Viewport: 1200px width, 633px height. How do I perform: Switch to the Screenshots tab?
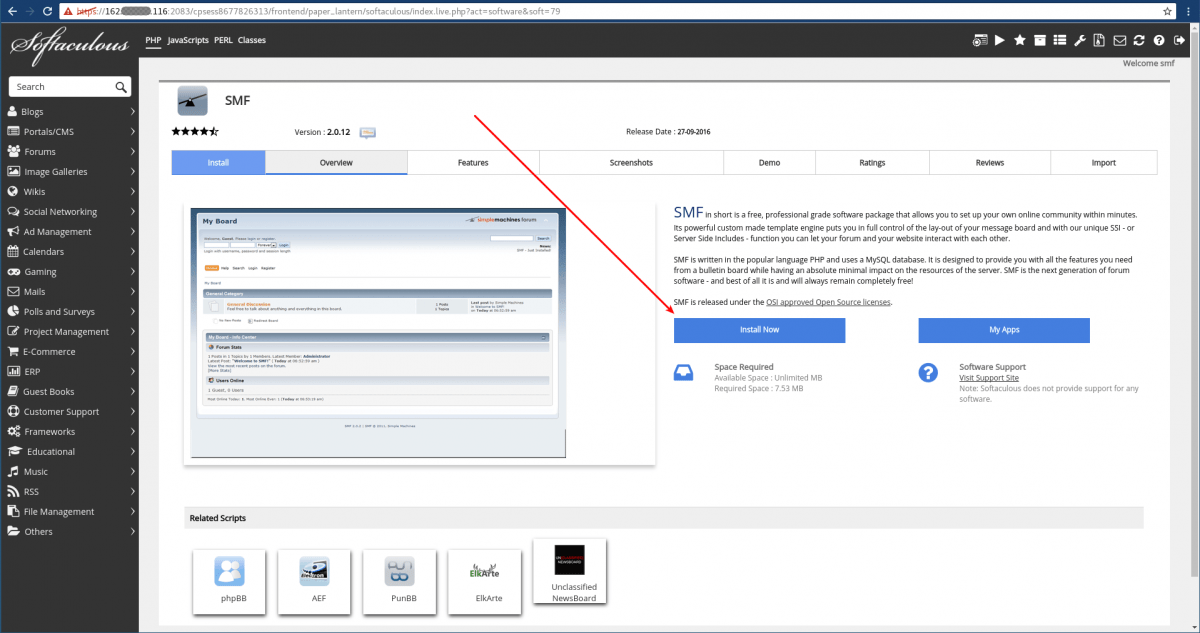632,162
